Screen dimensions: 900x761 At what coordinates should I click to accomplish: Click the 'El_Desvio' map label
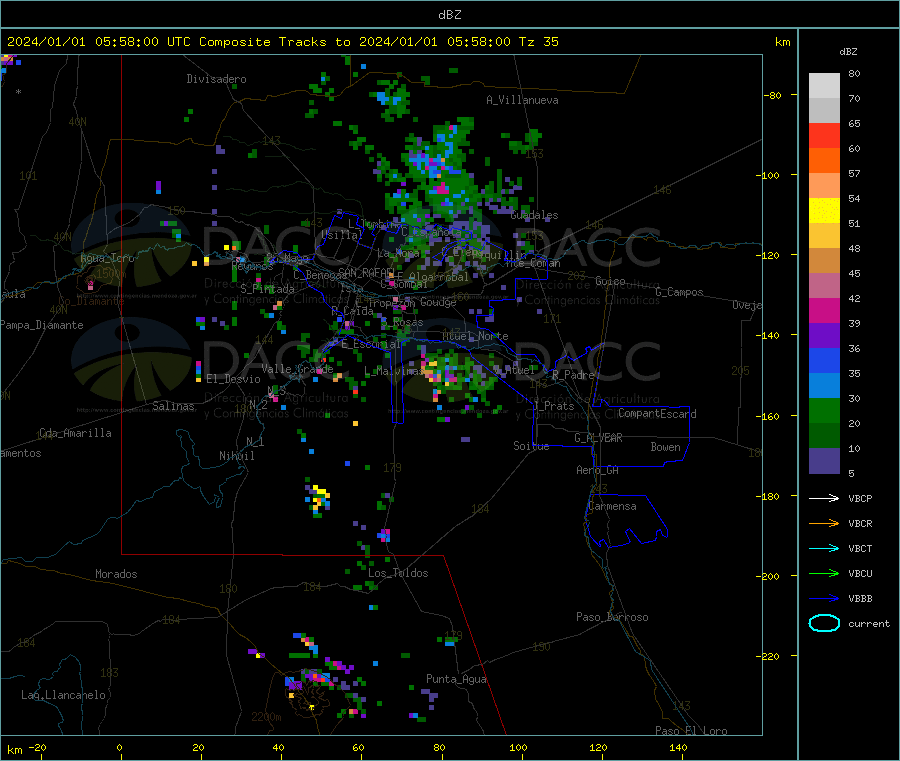point(233,379)
